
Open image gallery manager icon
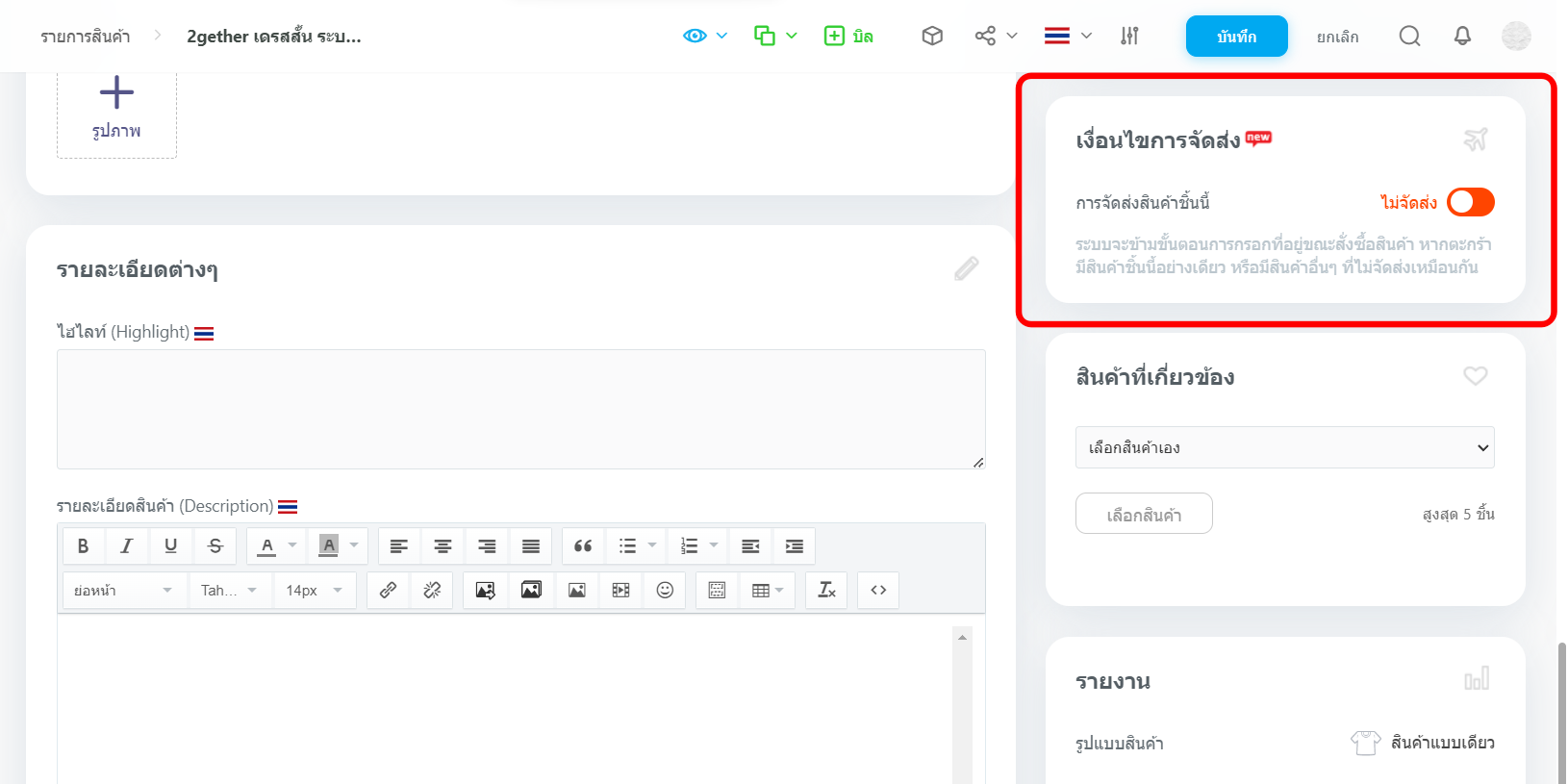[531, 590]
